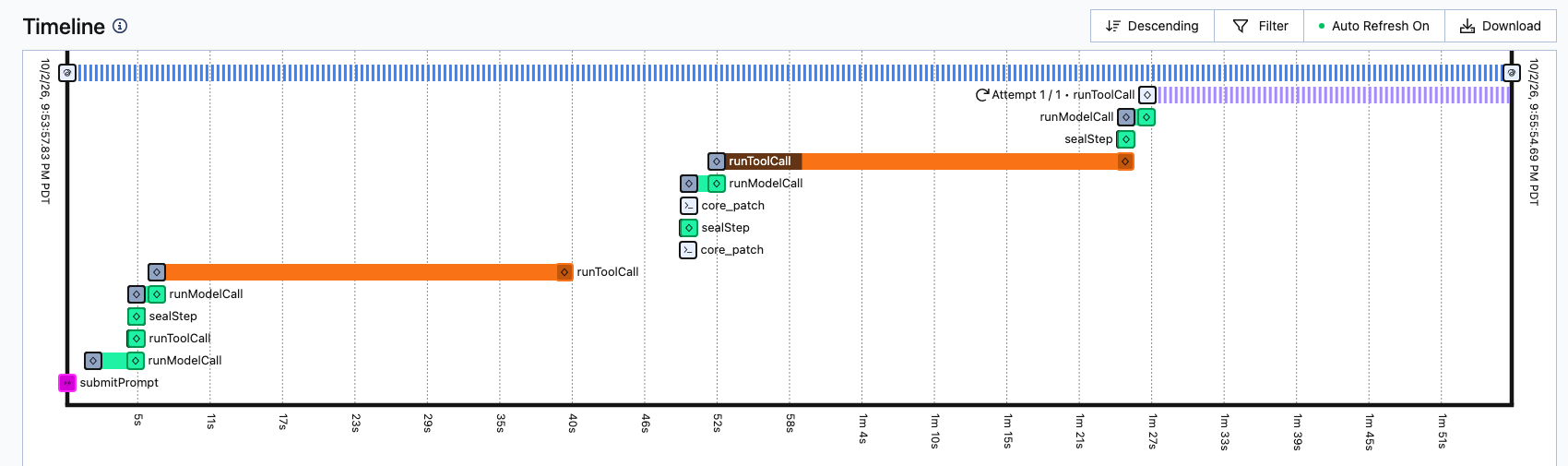The width and height of the screenshot is (1568, 466).
Task: Click runModelCall label below Attempt row
Action: [x=1076, y=117]
